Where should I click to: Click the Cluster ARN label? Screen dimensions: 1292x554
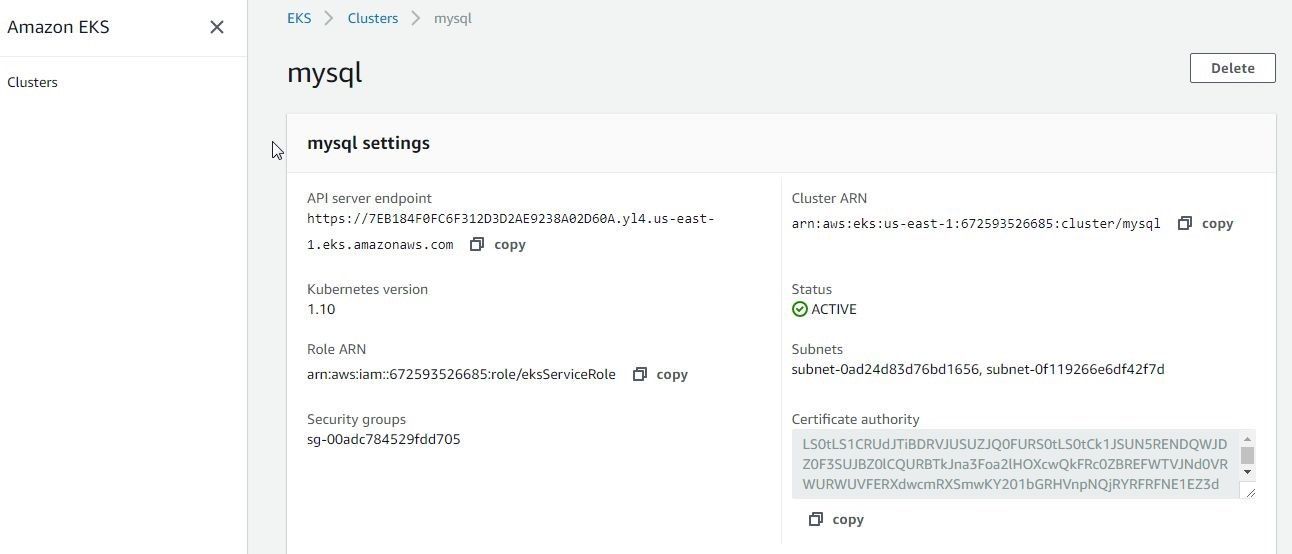point(829,198)
